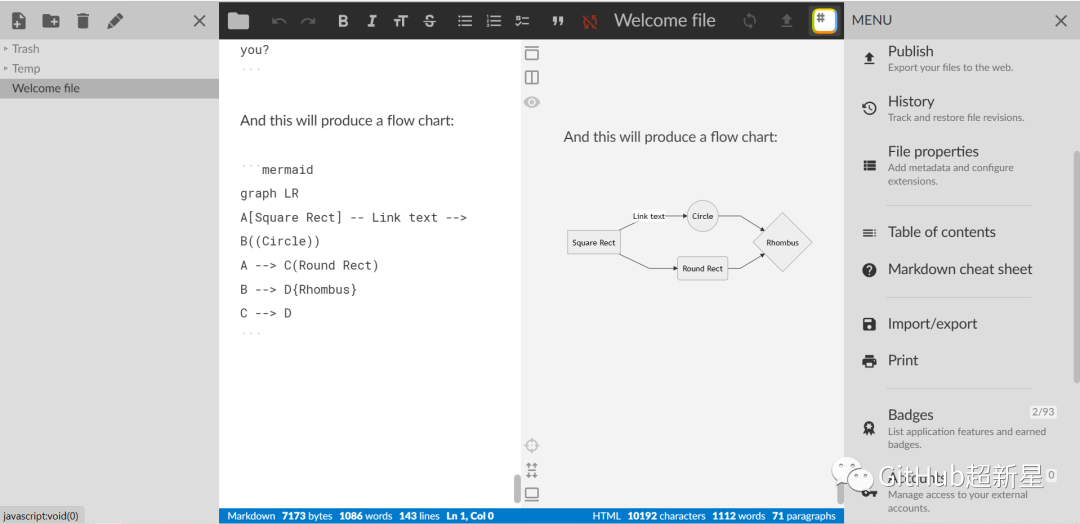Click the Square Rect flowchart node
This screenshot has height=524, width=1080.
(x=593, y=242)
